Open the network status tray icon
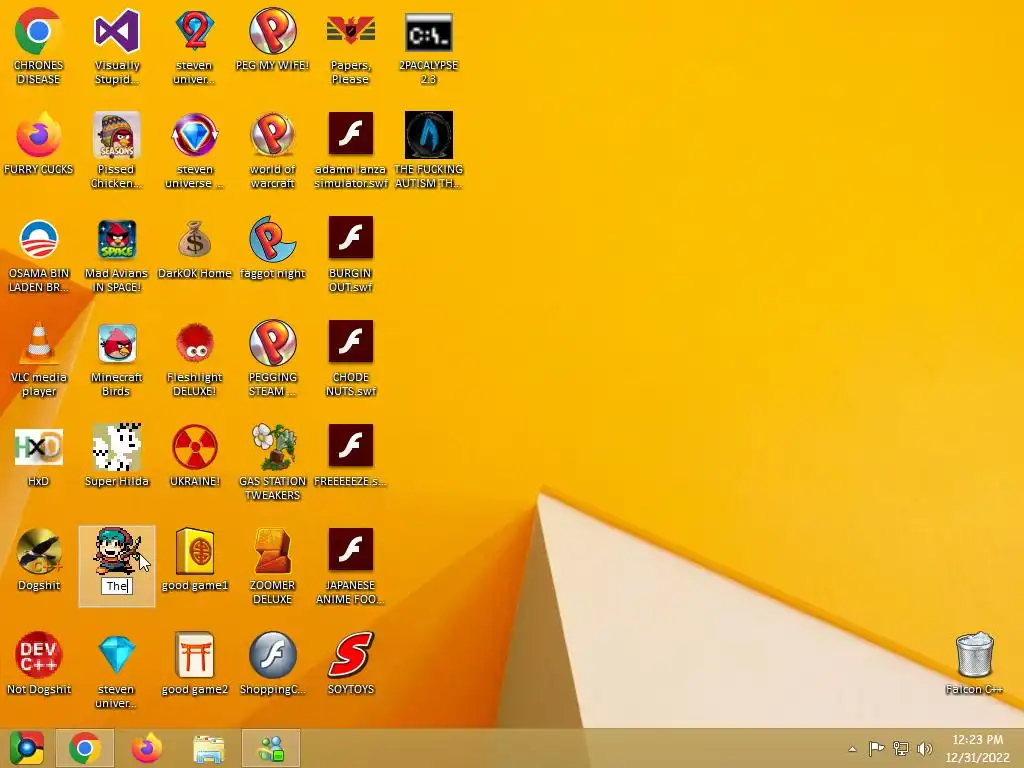Viewport: 1024px width, 768px height. click(x=901, y=748)
